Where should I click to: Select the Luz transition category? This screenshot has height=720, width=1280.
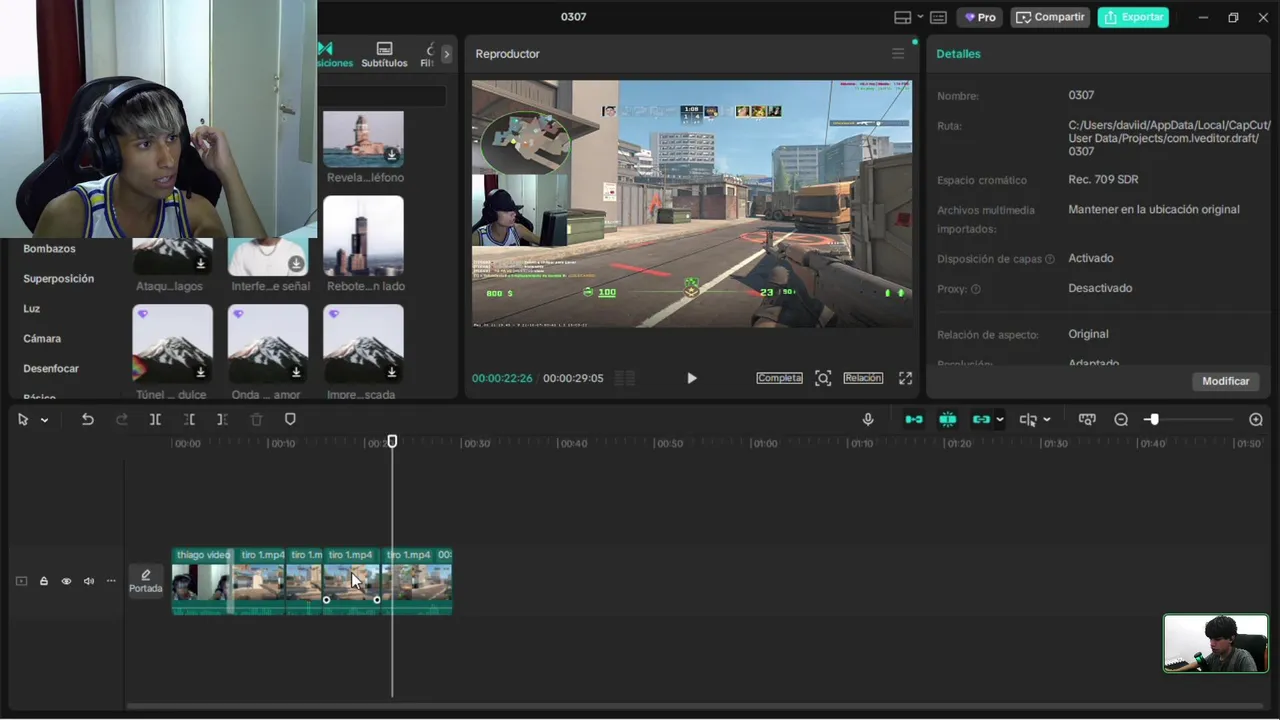click(x=32, y=308)
